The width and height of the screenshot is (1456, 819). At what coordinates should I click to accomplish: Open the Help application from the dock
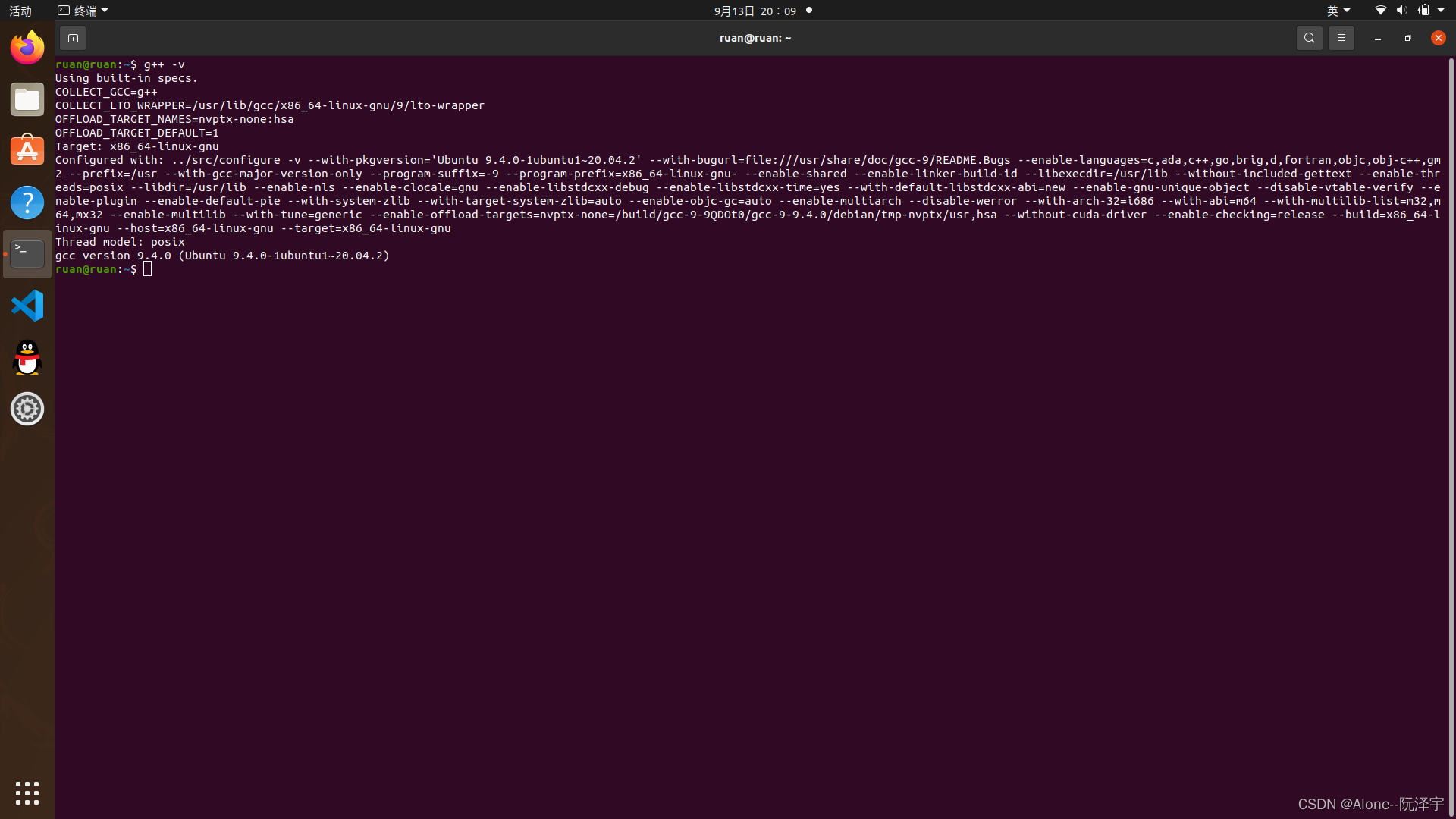[x=27, y=202]
